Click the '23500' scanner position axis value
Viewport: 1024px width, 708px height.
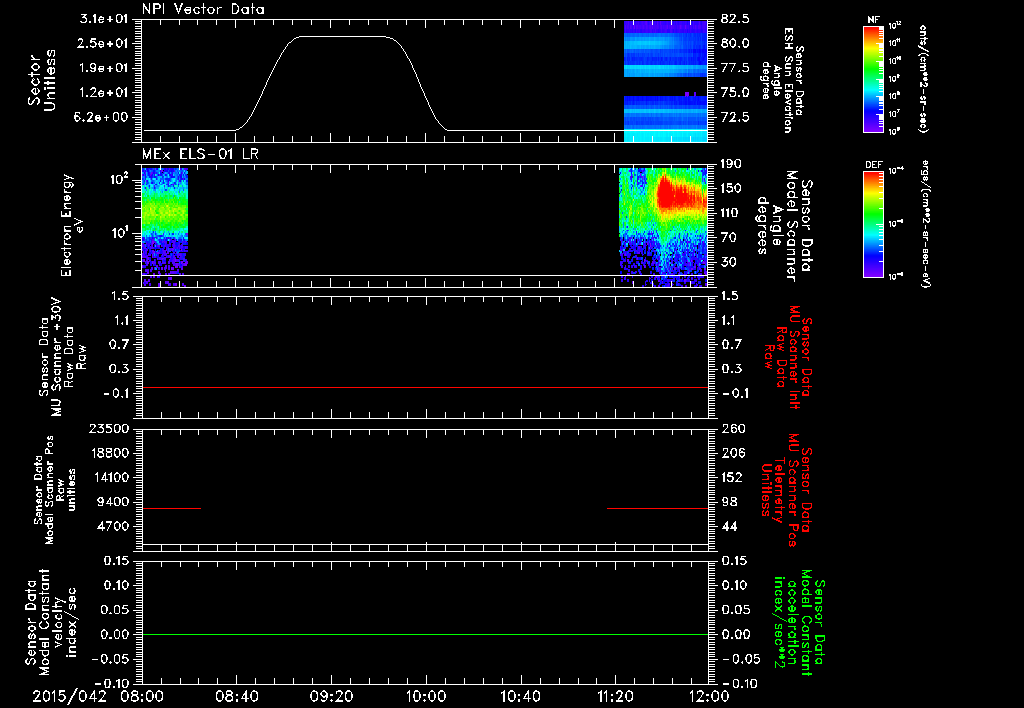(x=110, y=428)
